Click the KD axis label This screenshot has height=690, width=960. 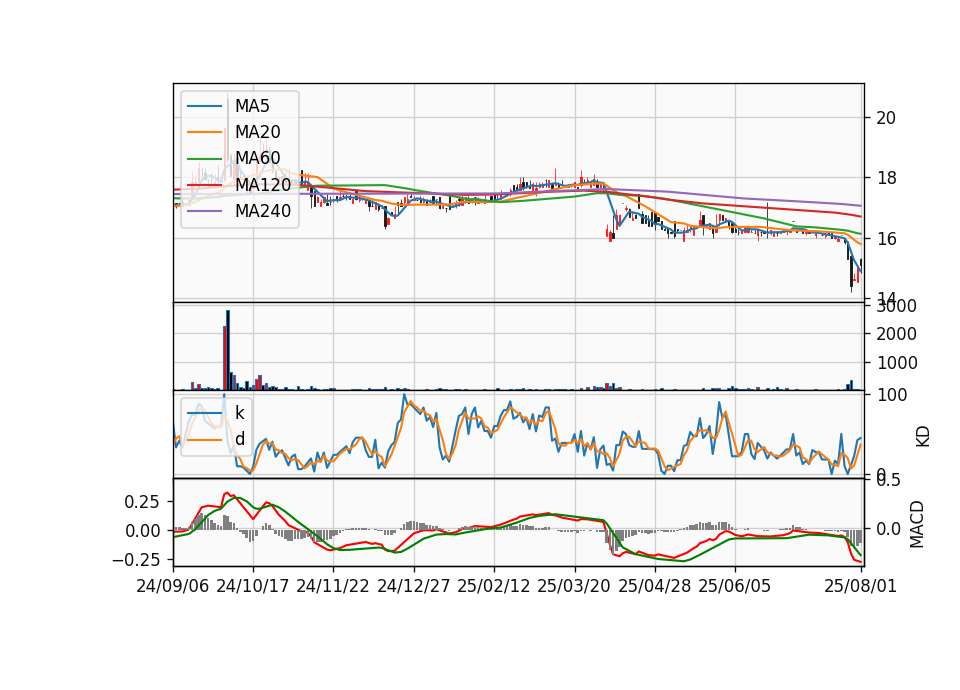[923, 437]
